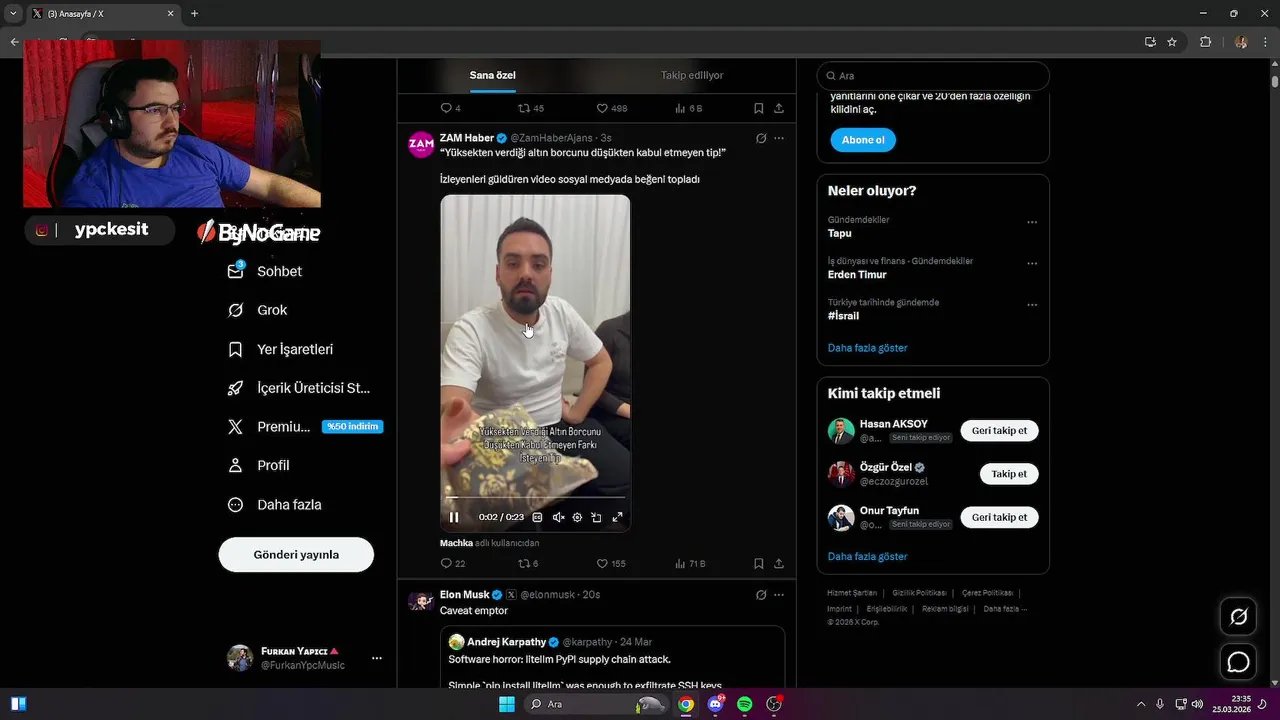This screenshot has width=1280, height=720.
Task: Focus the Ara search field
Action: [933, 76]
